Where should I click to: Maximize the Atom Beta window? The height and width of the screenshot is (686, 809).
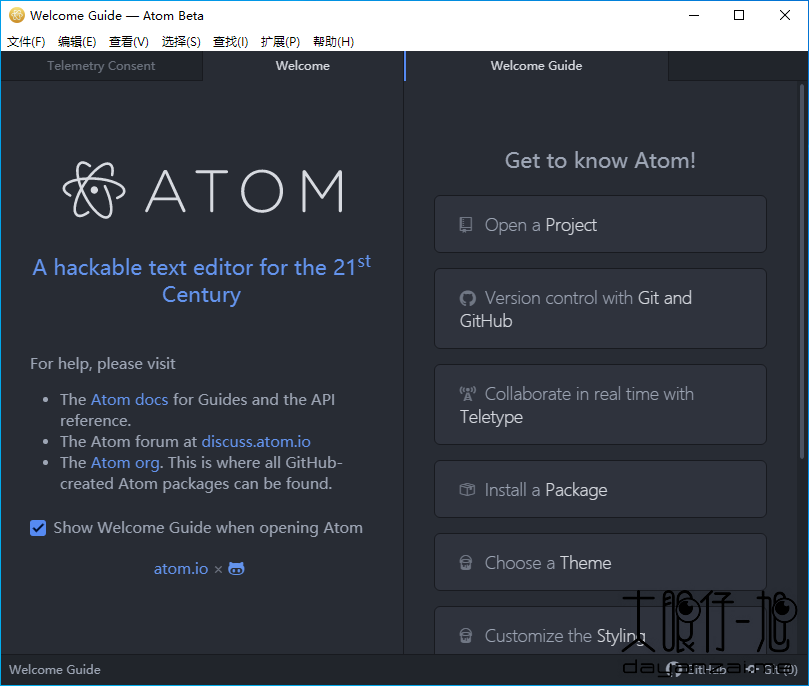(x=739, y=15)
